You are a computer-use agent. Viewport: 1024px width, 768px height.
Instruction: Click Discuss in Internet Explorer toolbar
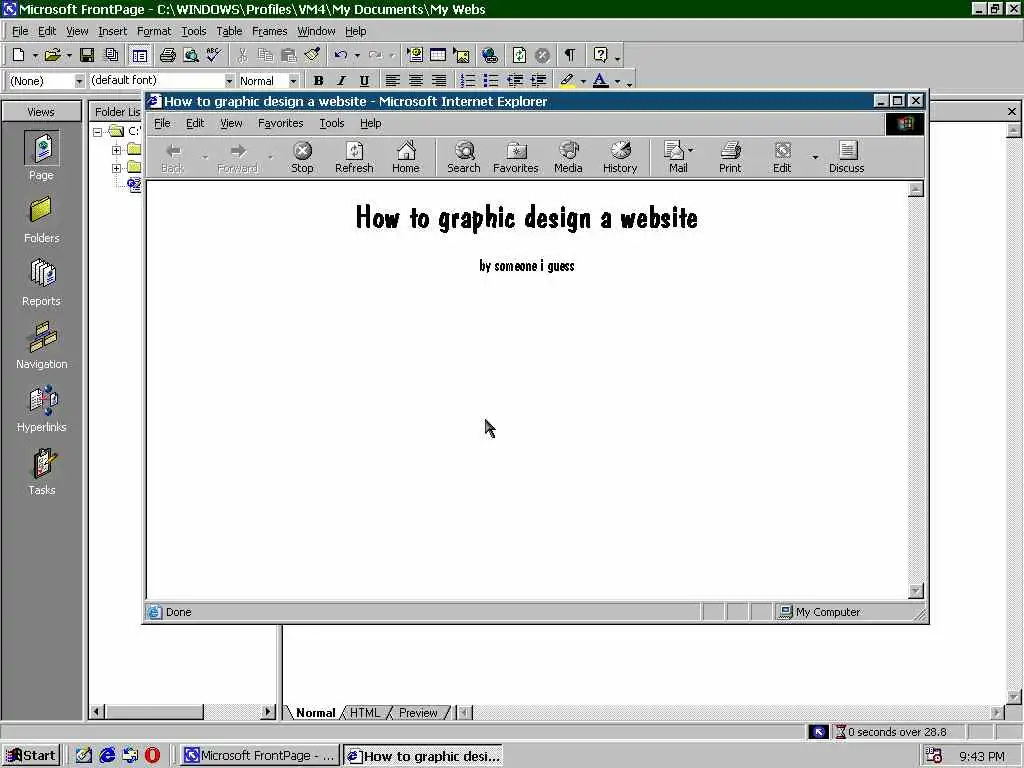point(846,157)
